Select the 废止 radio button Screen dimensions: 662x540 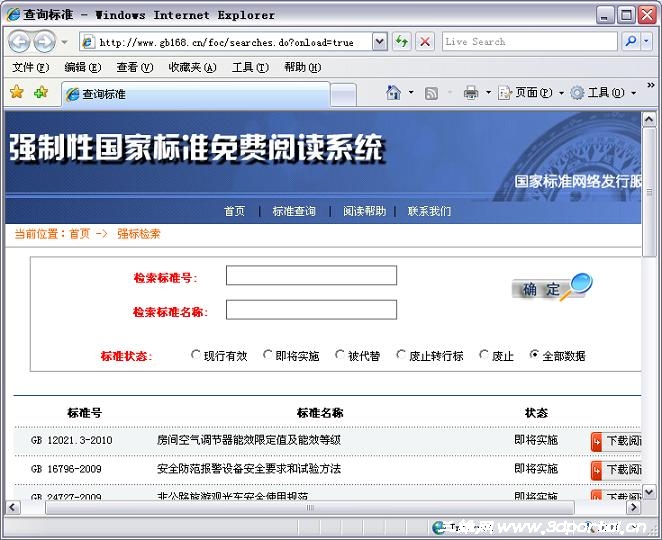coord(484,354)
